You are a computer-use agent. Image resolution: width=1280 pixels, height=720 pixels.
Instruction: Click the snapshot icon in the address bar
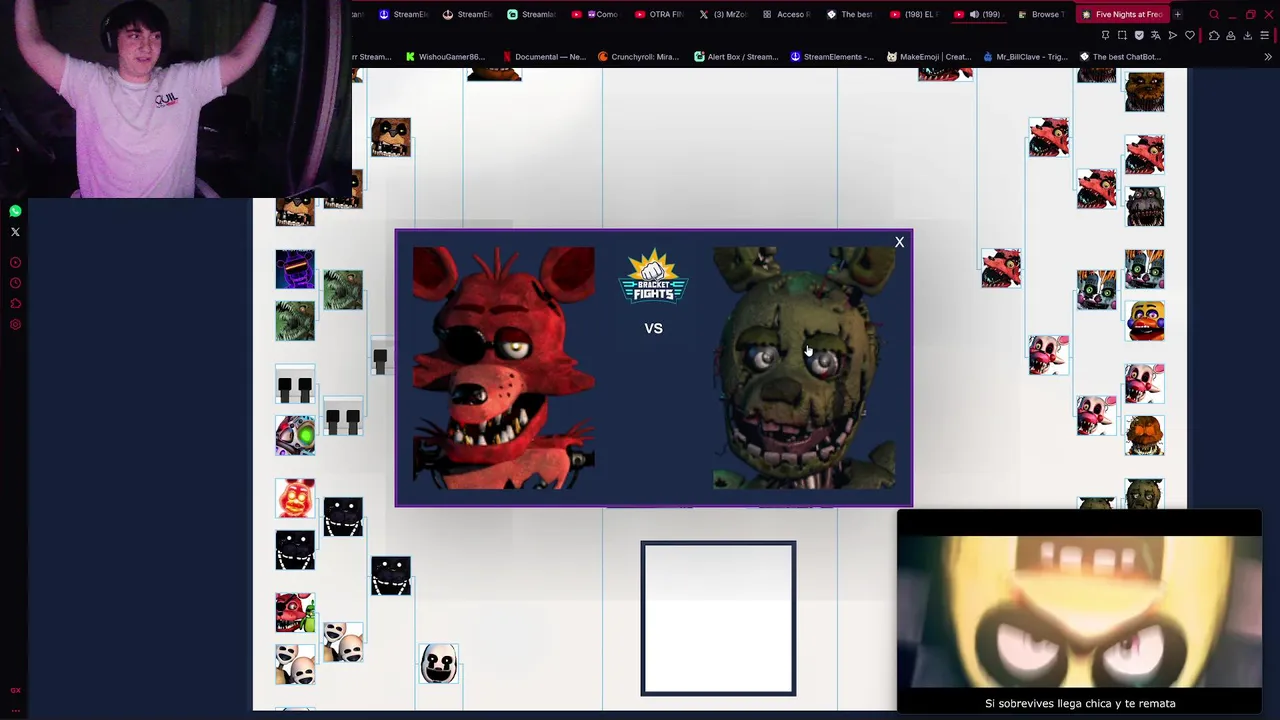1122,35
